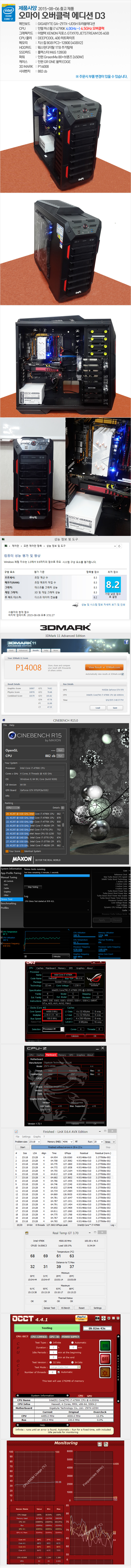
Task: Click the Load button in 3DMark 11
Action: pos(97,708)
